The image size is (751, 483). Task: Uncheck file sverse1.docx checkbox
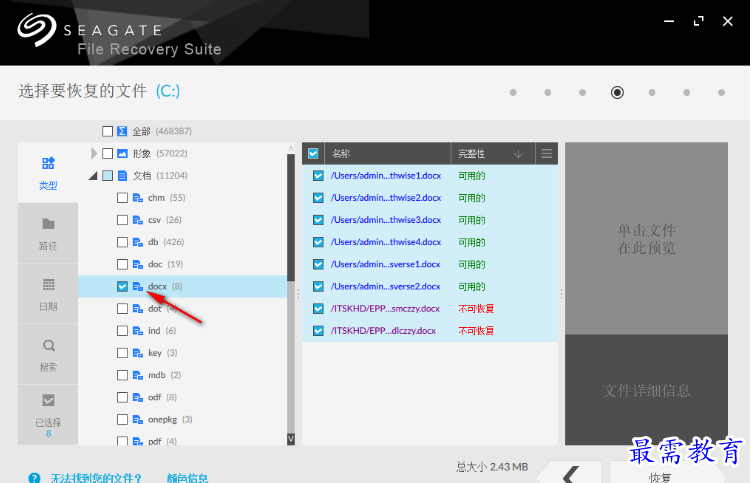coord(318,264)
